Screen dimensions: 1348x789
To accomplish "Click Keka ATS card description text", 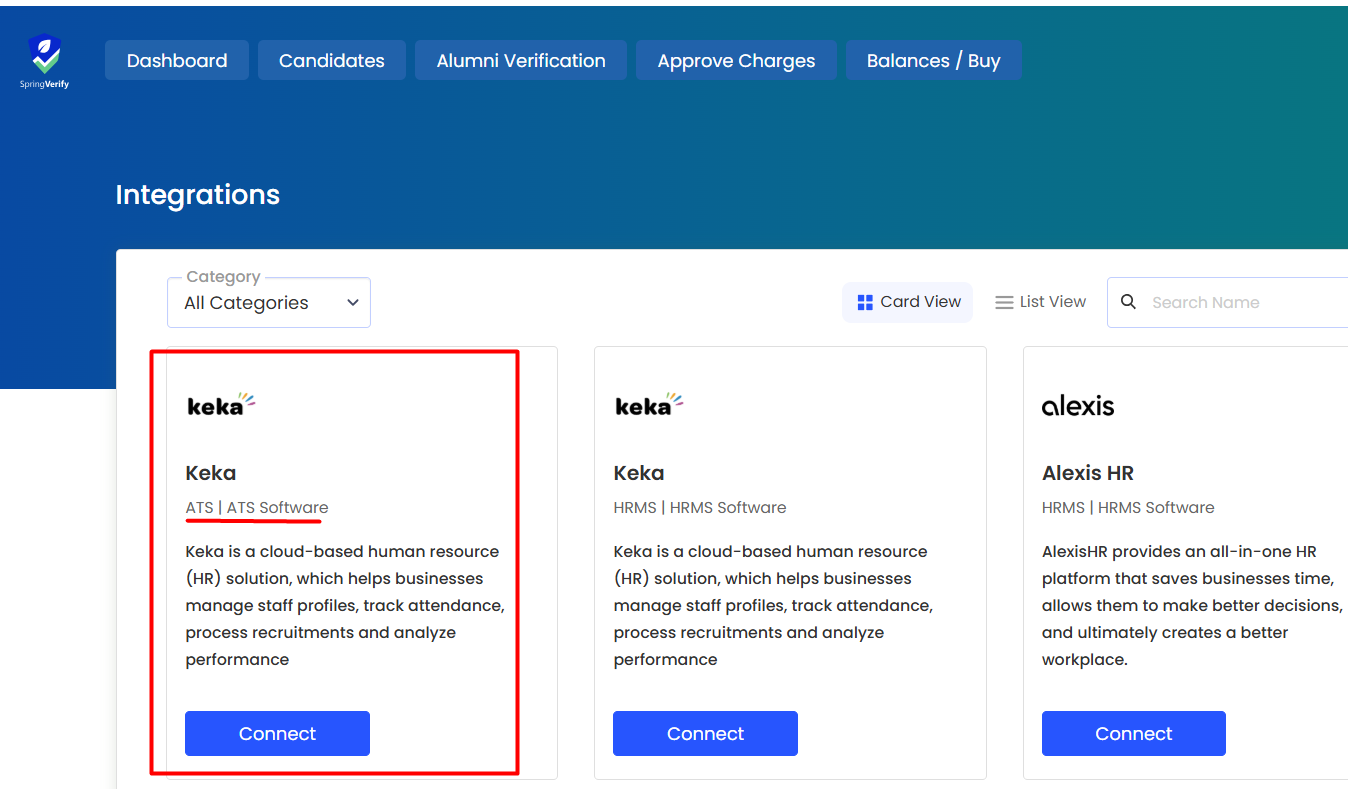I will [x=345, y=605].
